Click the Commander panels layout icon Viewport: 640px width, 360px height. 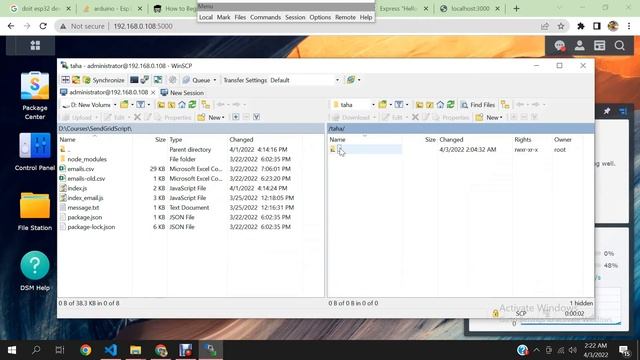pyautogui.click(x=65, y=80)
